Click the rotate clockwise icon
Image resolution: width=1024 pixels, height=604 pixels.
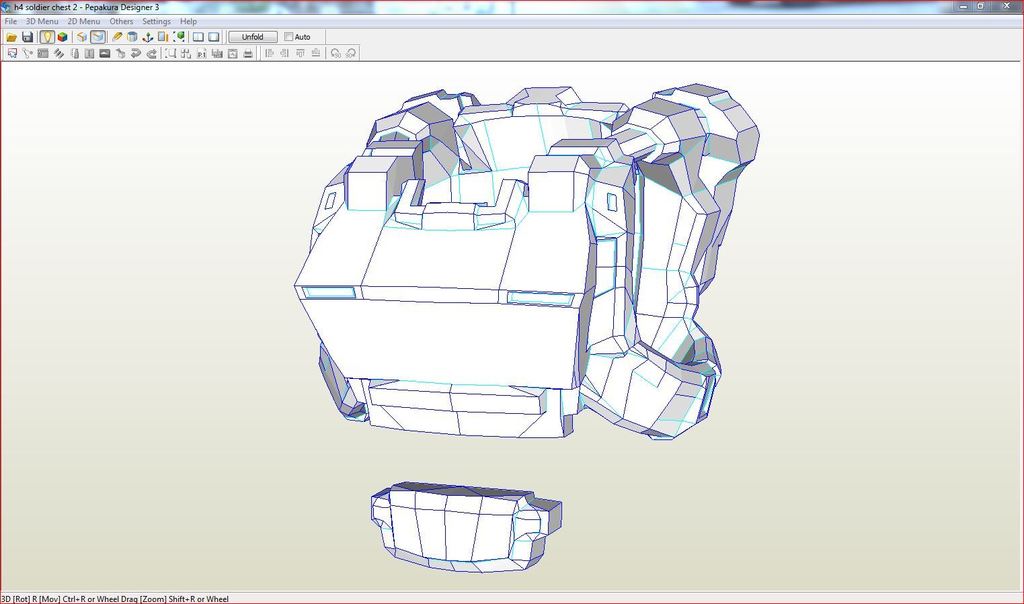tap(351, 54)
